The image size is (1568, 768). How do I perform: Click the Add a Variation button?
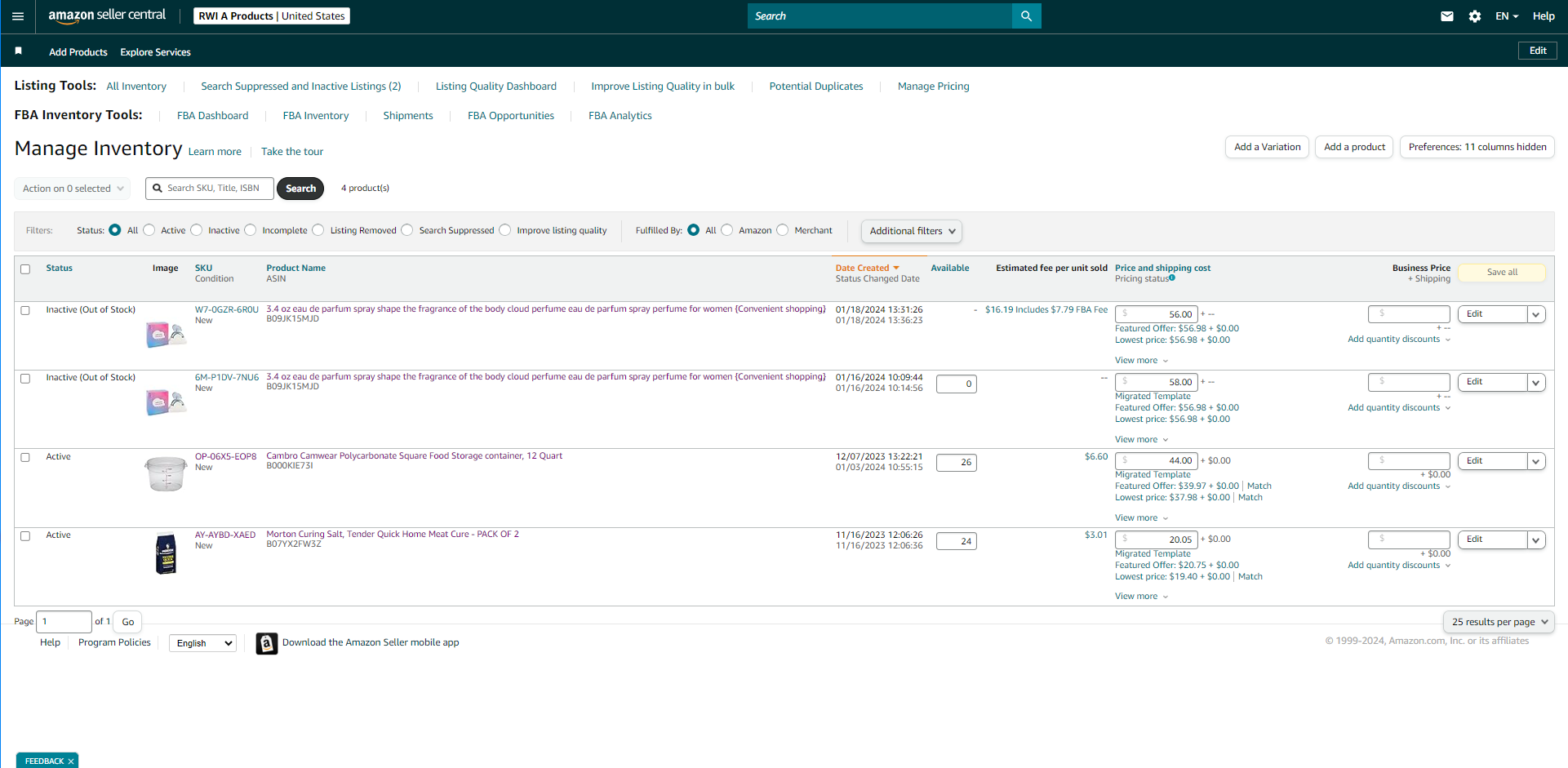click(1268, 147)
